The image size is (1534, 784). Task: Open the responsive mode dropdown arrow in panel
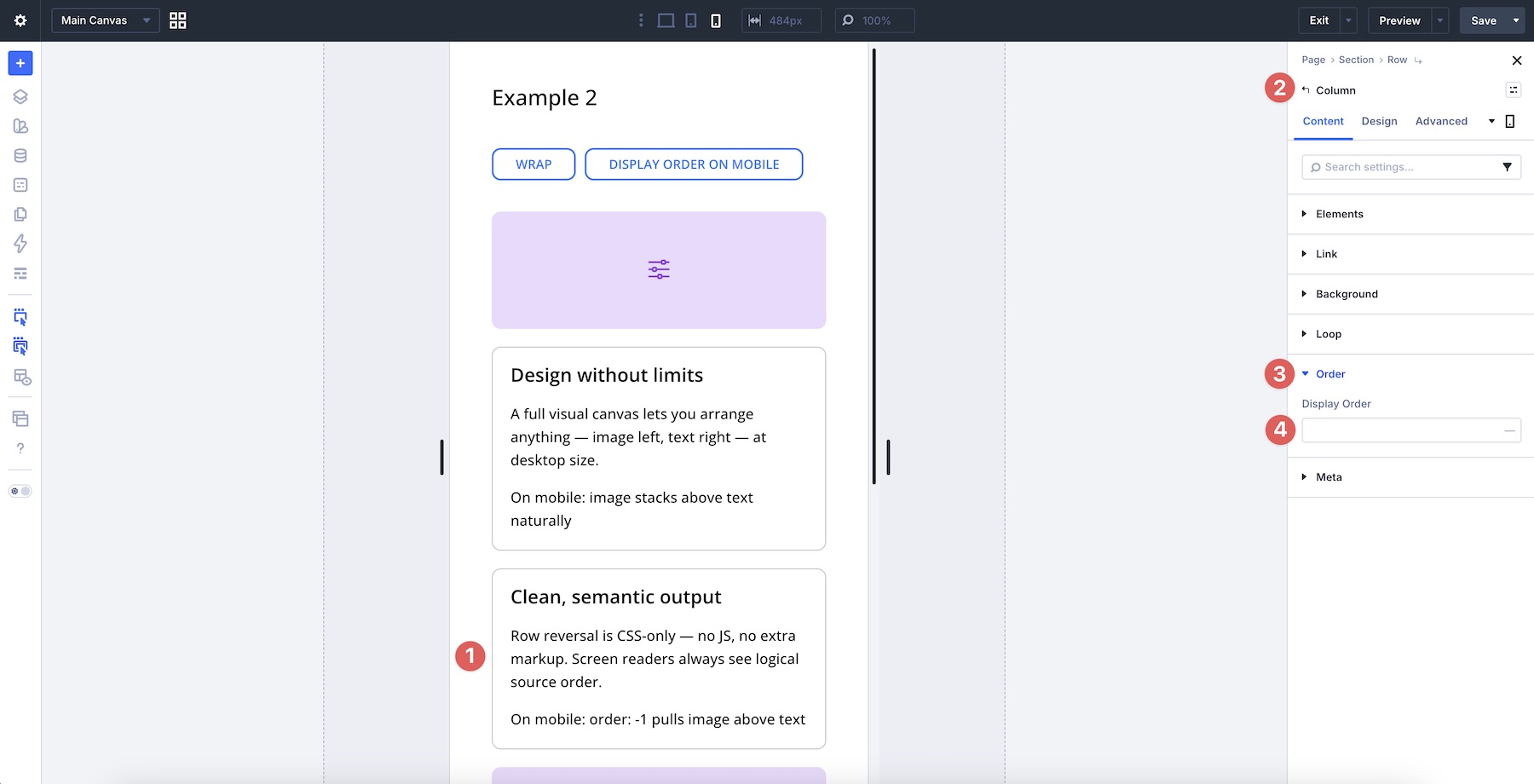[1491, 121]
